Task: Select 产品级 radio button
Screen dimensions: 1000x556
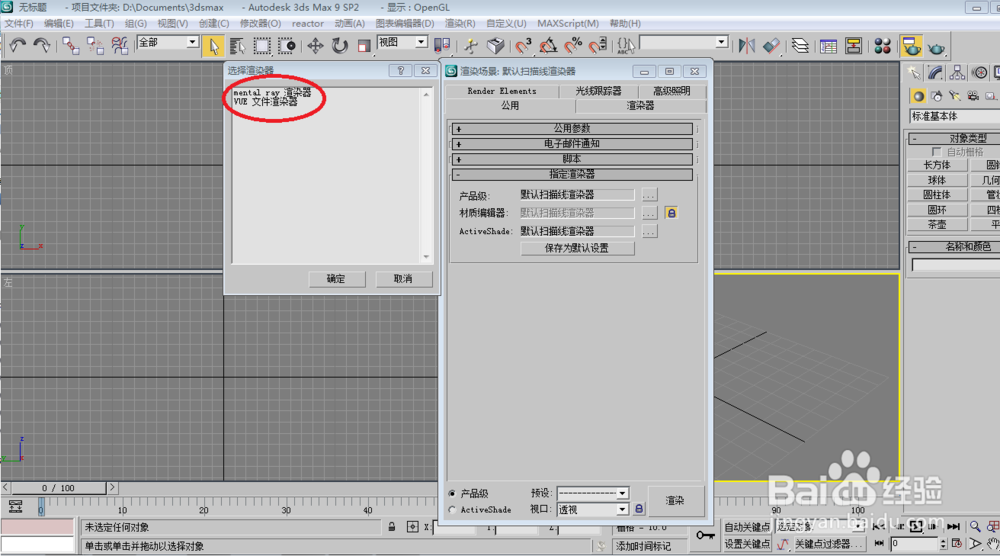Action: click(x=452, y=494)
